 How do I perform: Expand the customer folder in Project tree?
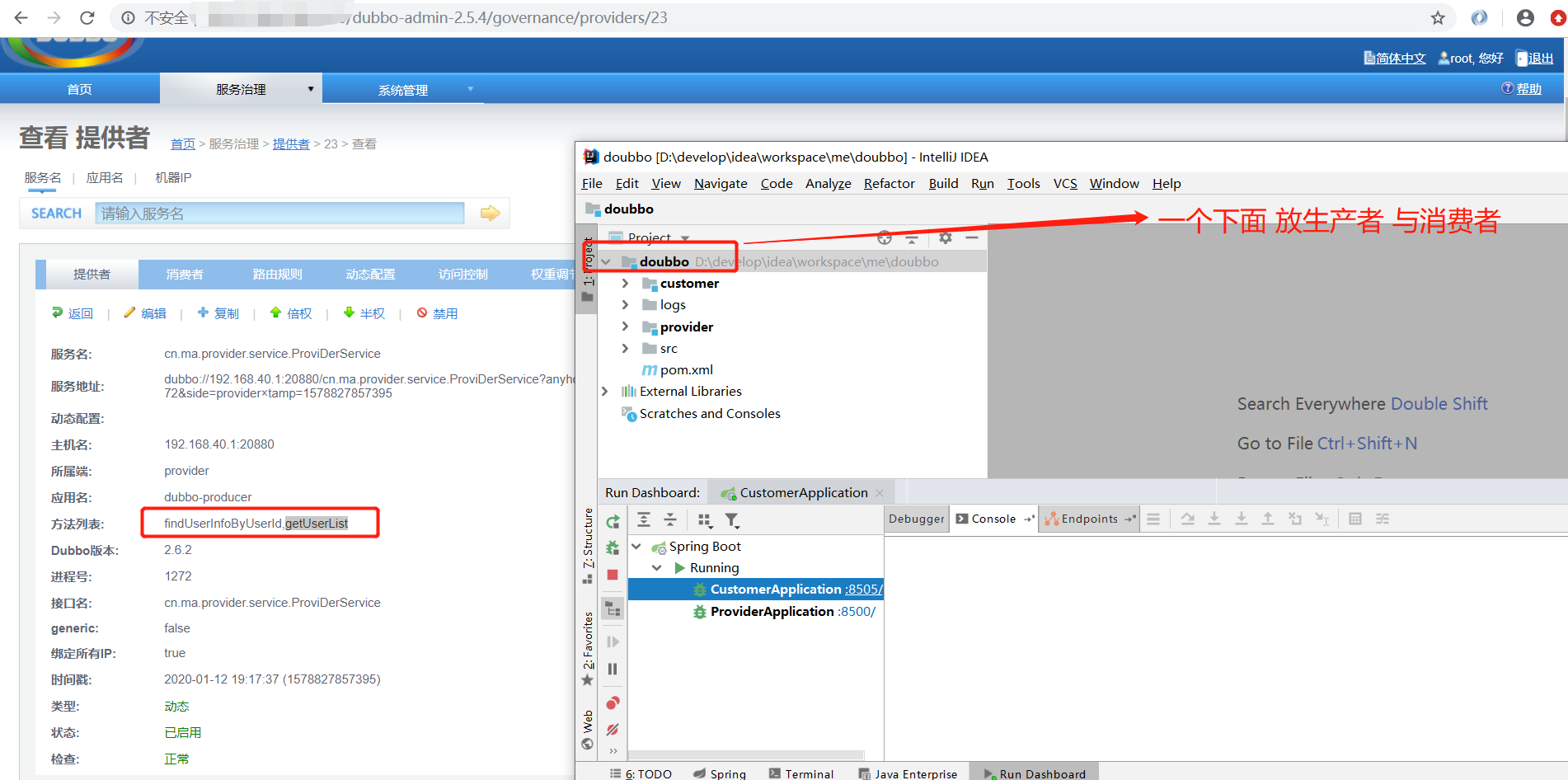pyautogui.click(x=625, y=283)
